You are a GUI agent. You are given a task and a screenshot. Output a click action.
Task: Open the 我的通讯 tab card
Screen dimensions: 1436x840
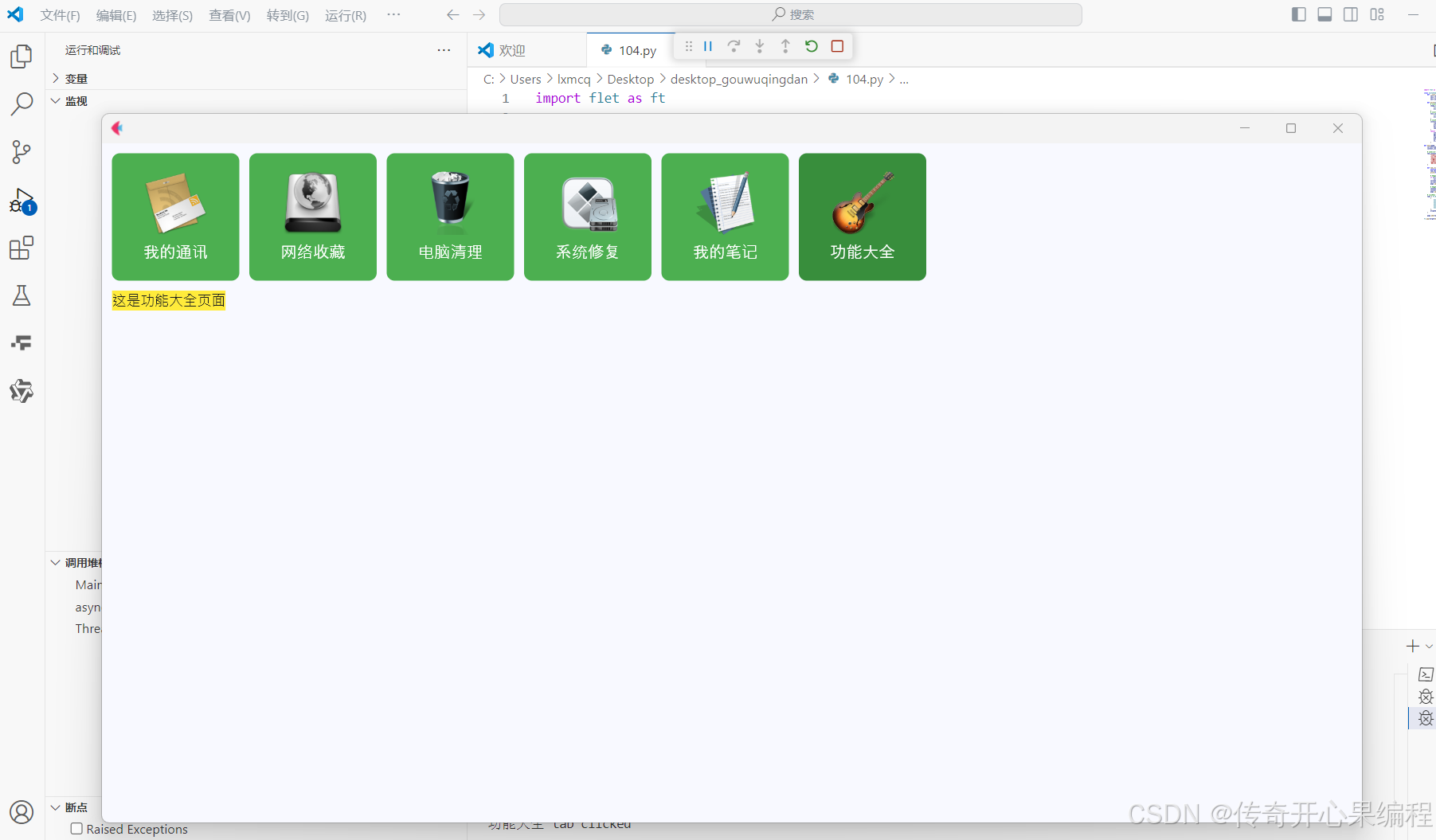pos(175,217)
